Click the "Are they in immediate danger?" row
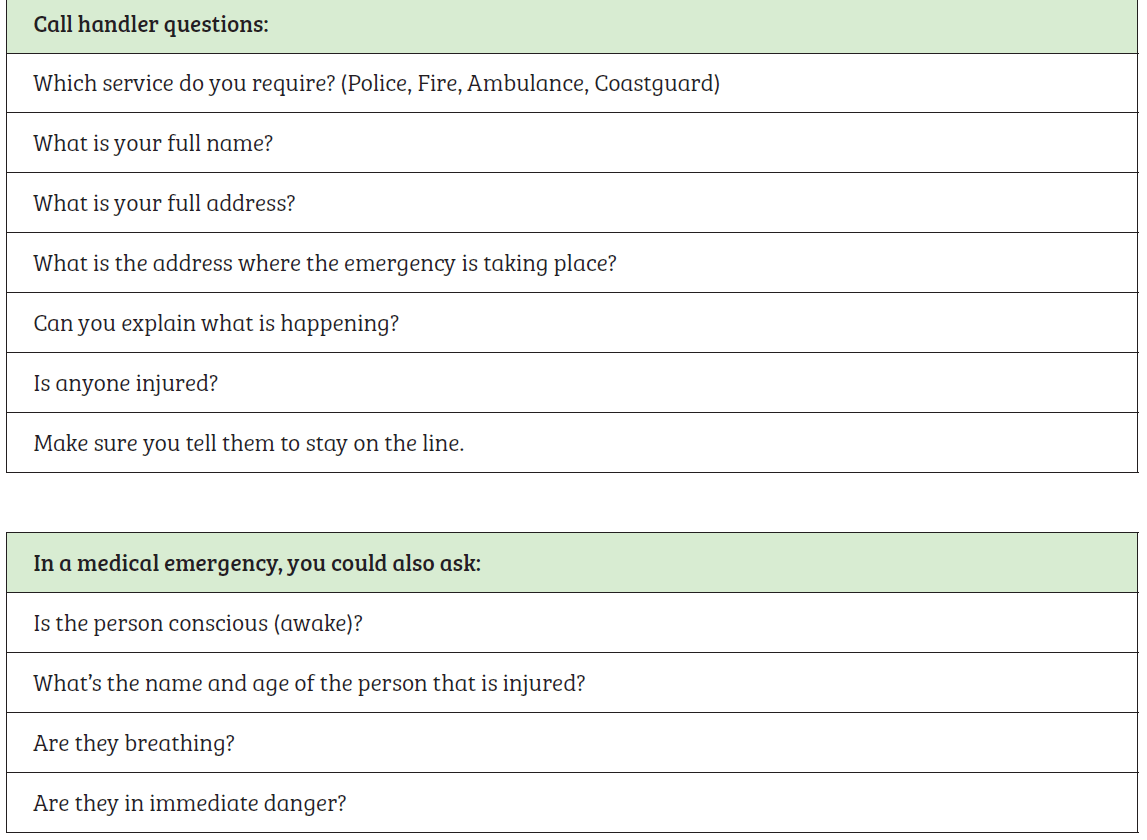The height and width of the screenshot is (840, 1147). click(x=190, y=803)
